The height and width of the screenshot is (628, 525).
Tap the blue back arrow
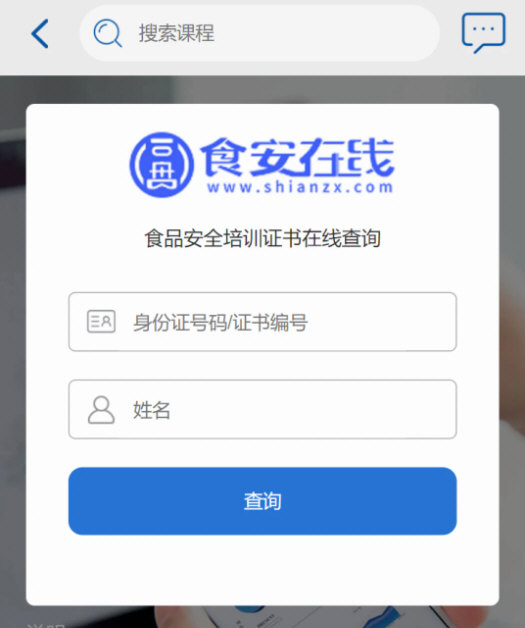pos(40,34)
